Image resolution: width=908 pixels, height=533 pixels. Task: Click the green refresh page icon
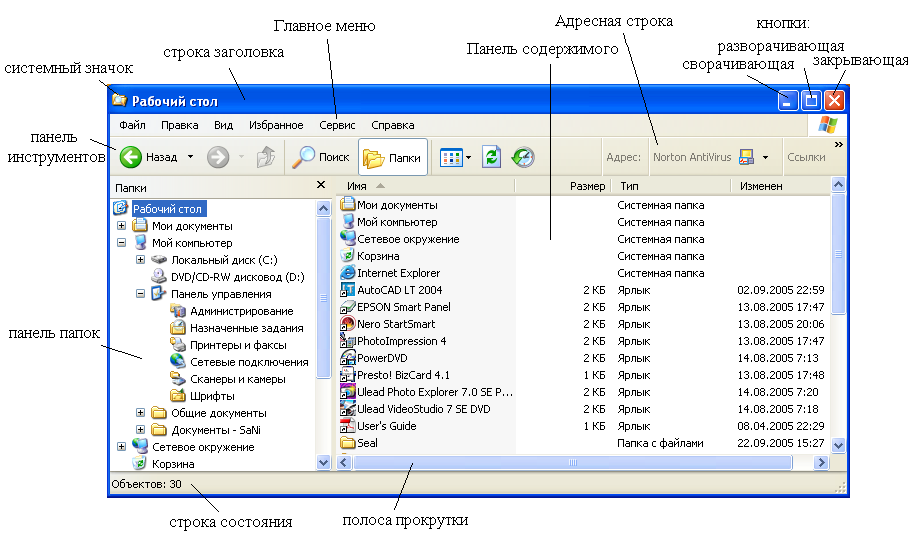(491, 157)
